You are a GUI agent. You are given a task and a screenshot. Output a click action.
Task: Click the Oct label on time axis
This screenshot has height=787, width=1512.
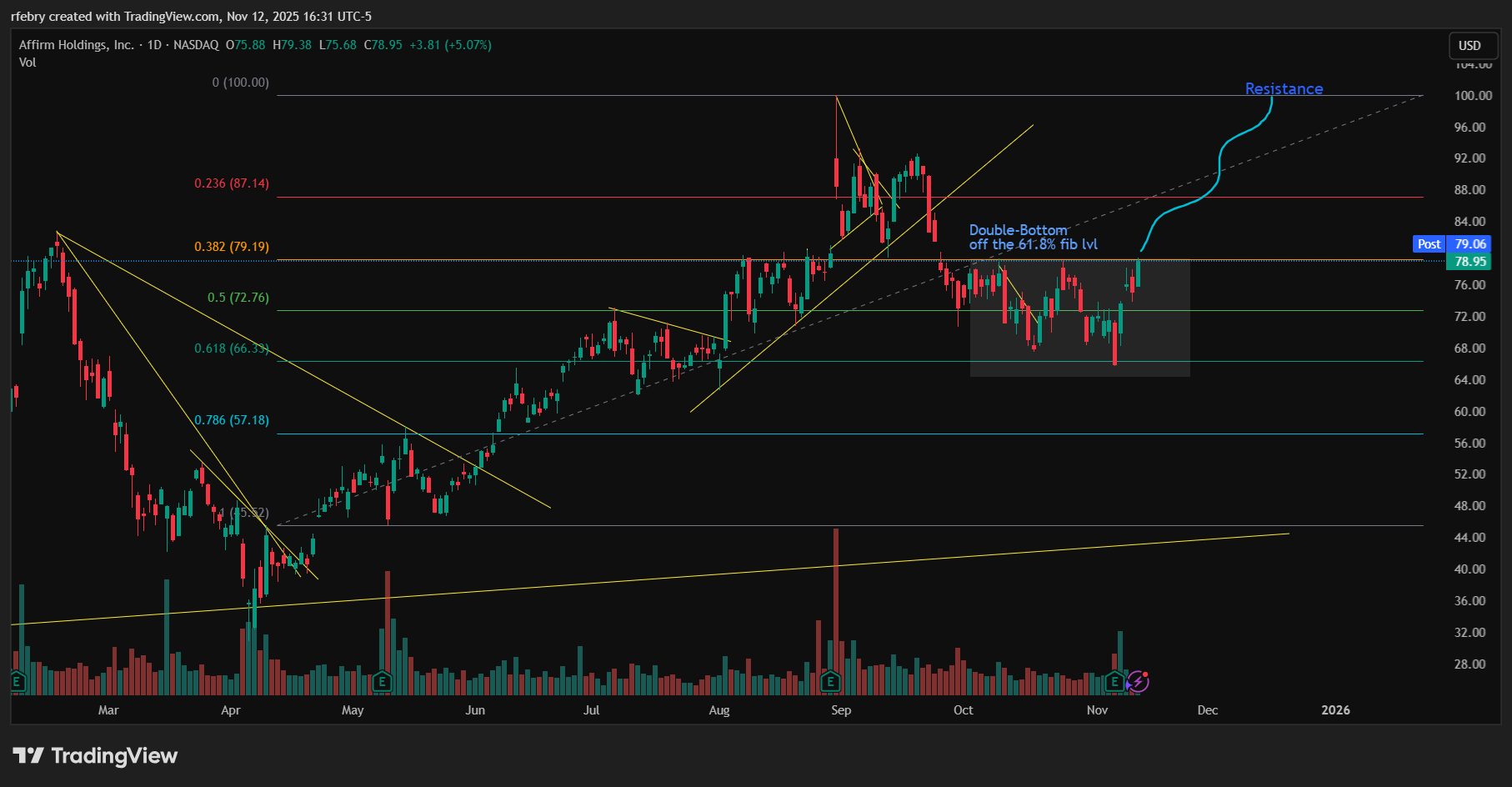(964, 710)
